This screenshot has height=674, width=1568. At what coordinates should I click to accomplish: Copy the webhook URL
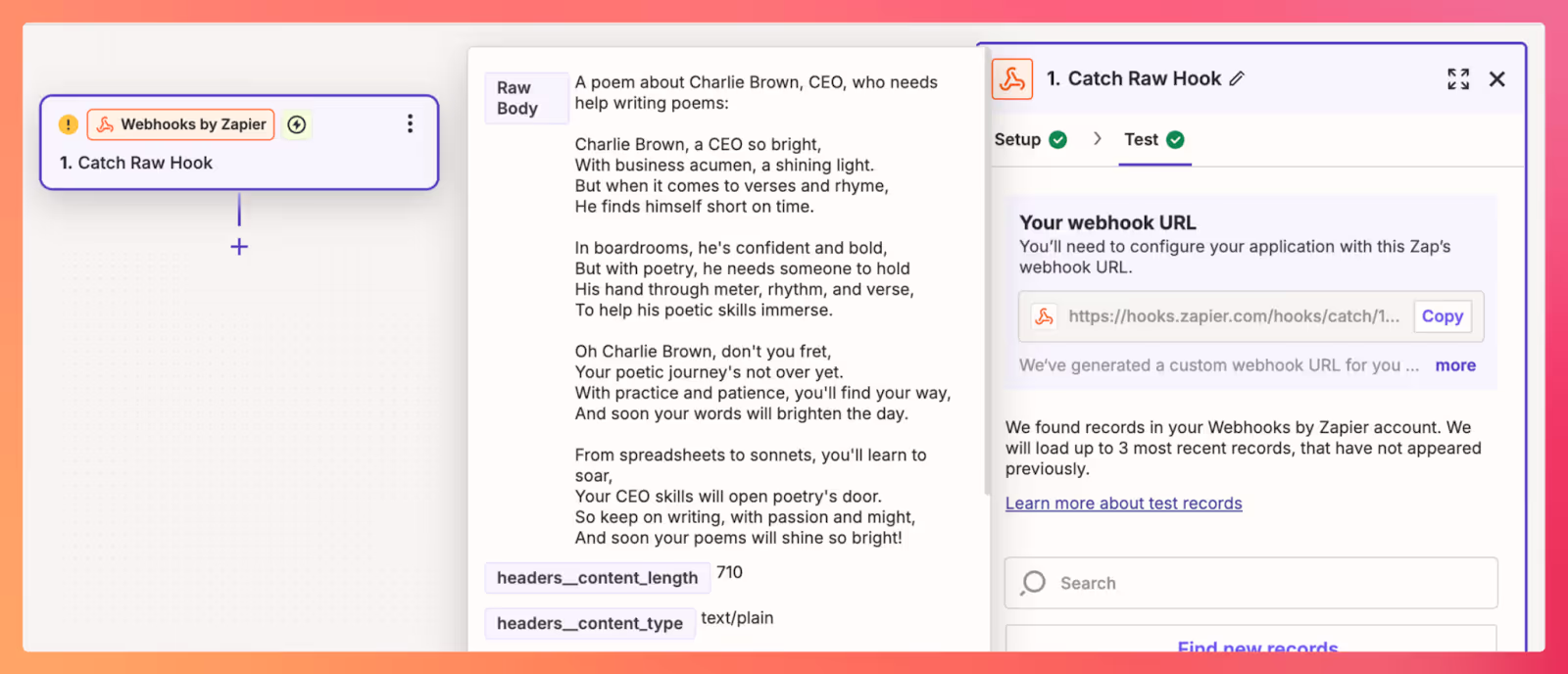pyautogui.click(x=1443, y=316)
